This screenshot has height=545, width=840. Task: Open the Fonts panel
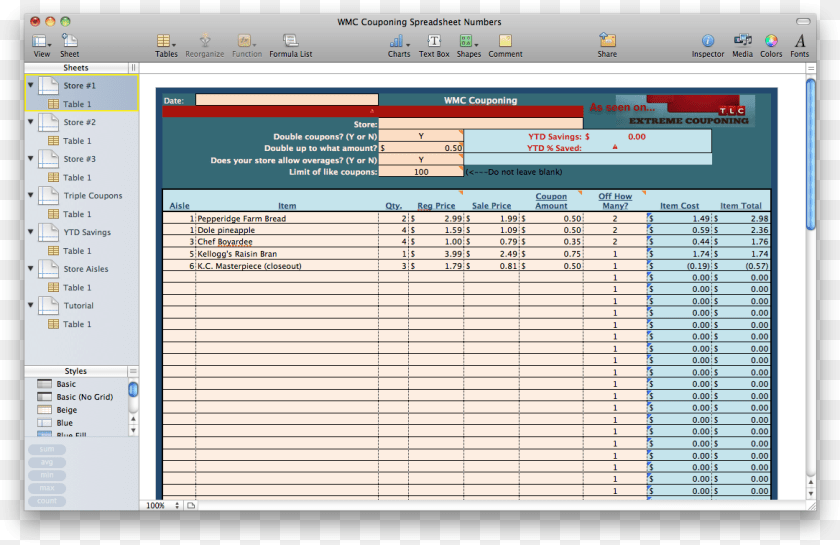799,45
